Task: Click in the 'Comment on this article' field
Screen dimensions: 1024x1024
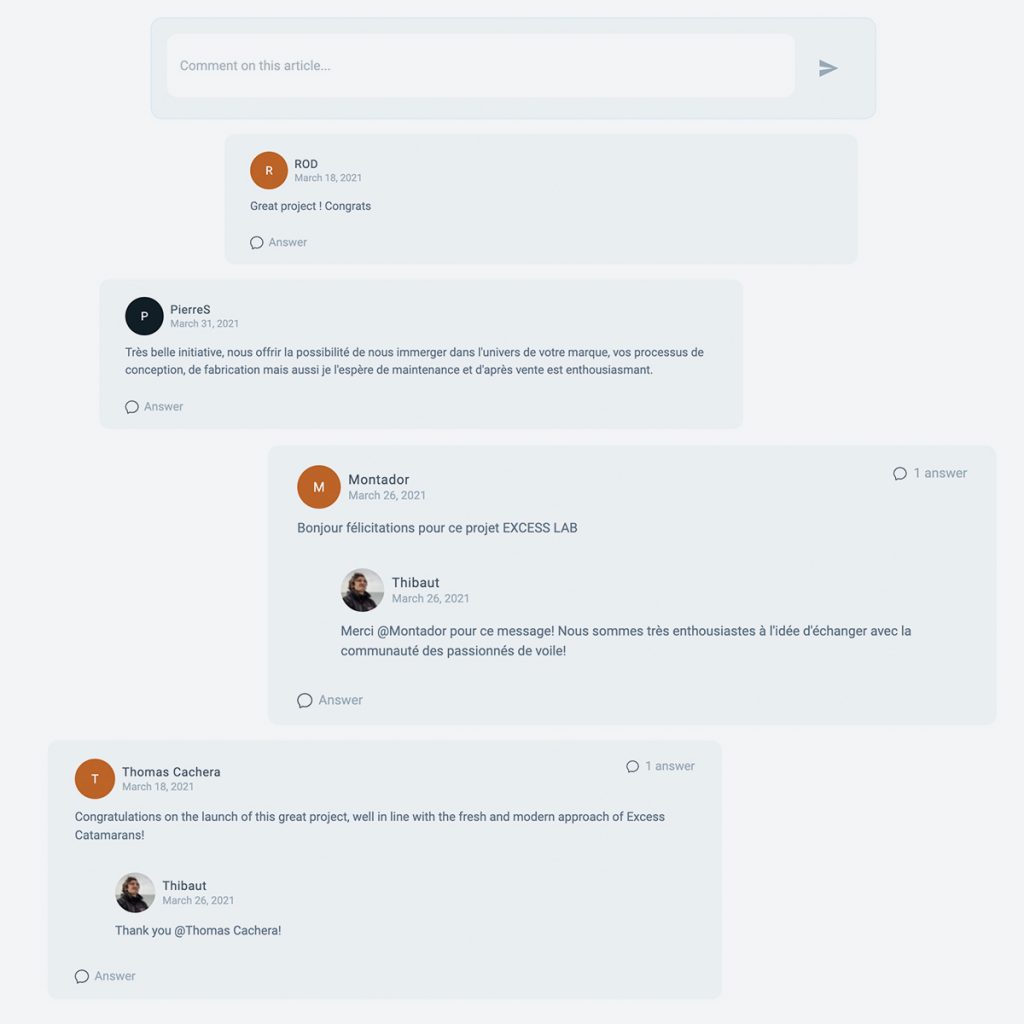Action: tap(480, 66)
